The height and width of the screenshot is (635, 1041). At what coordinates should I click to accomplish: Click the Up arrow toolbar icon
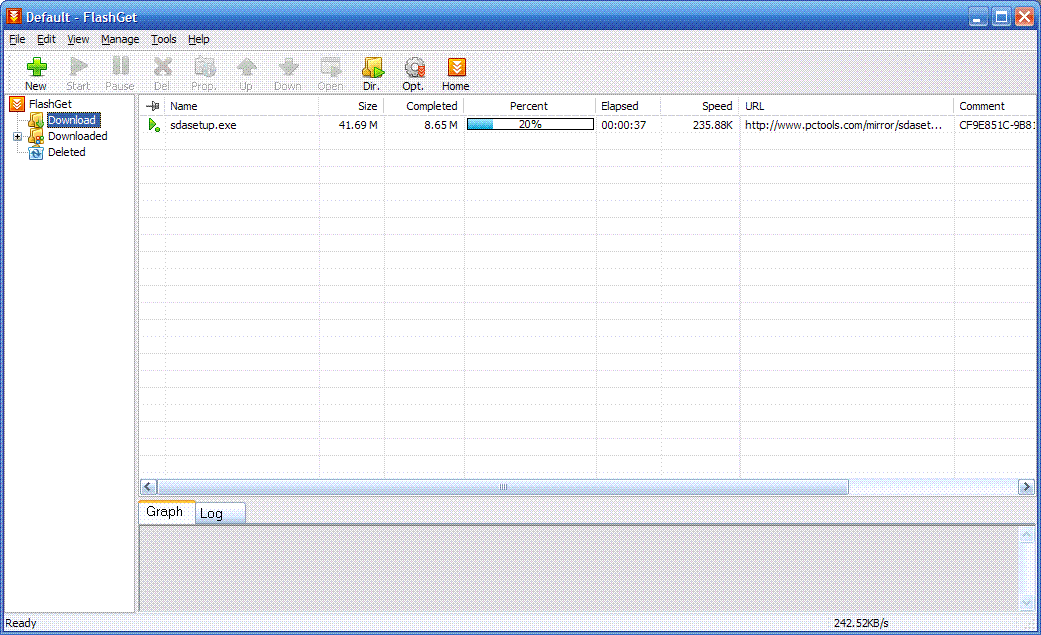point(246,67)
